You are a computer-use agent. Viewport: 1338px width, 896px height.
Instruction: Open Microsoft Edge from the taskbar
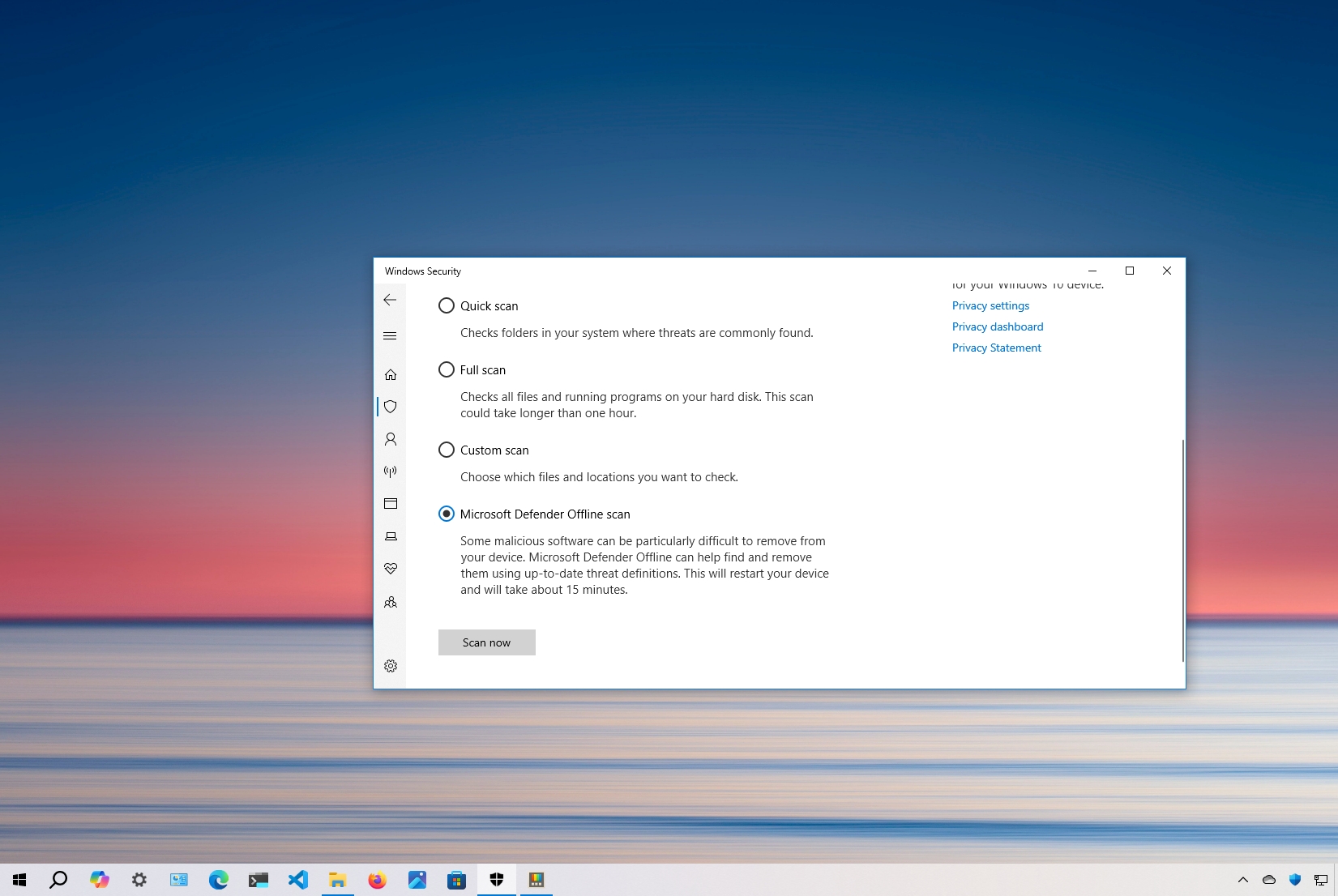tap(218, 880)
